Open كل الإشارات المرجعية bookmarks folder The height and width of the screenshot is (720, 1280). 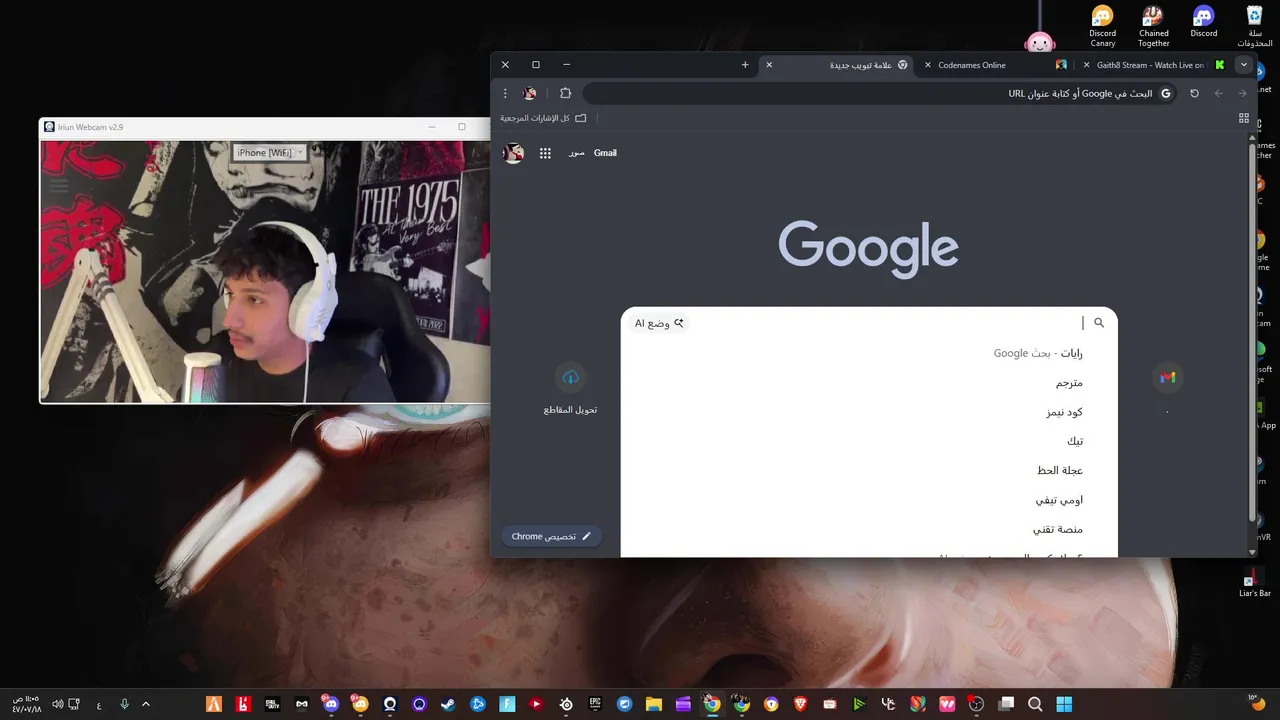coord(543,118)
